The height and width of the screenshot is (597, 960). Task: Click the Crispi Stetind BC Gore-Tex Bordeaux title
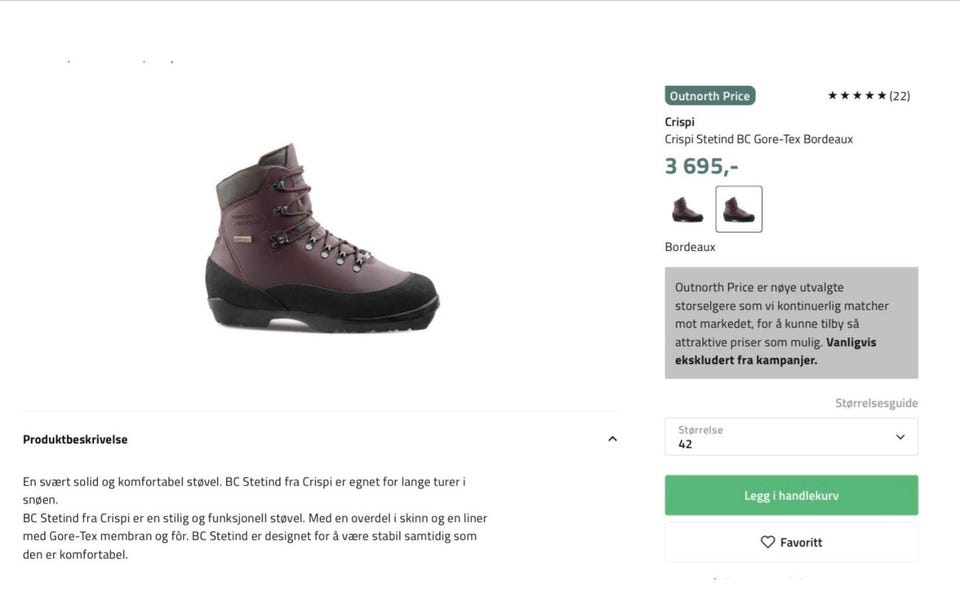758,139
